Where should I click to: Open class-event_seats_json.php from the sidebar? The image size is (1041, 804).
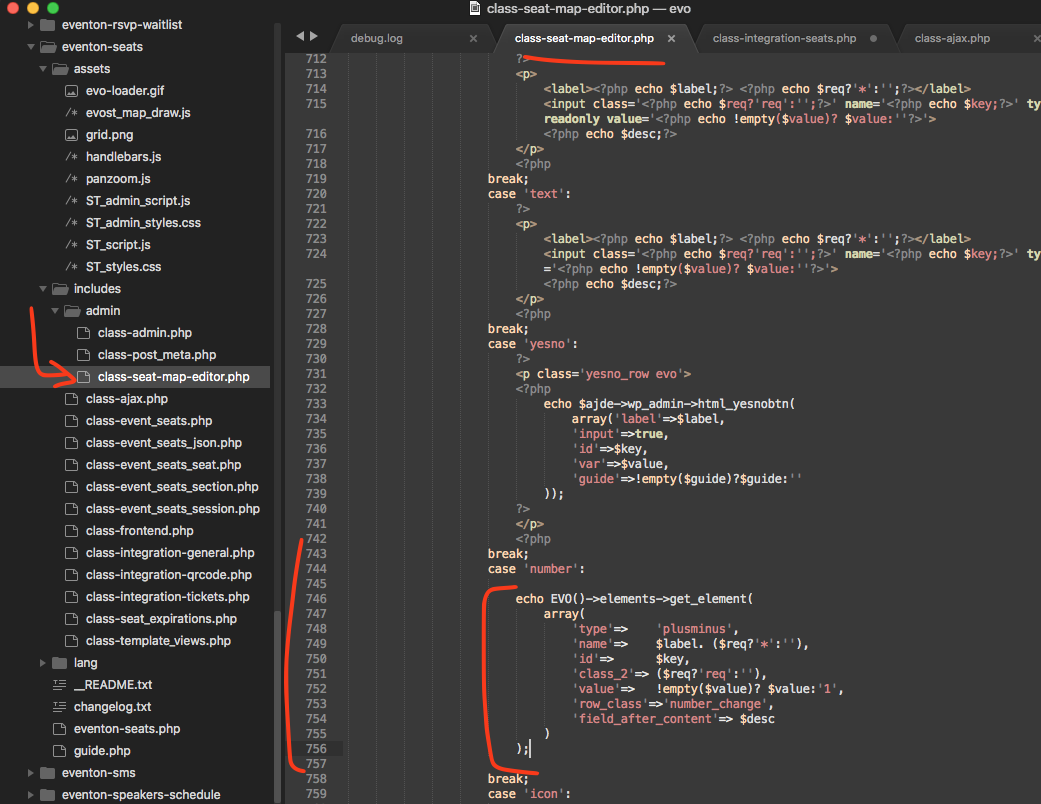coord(163,443)
